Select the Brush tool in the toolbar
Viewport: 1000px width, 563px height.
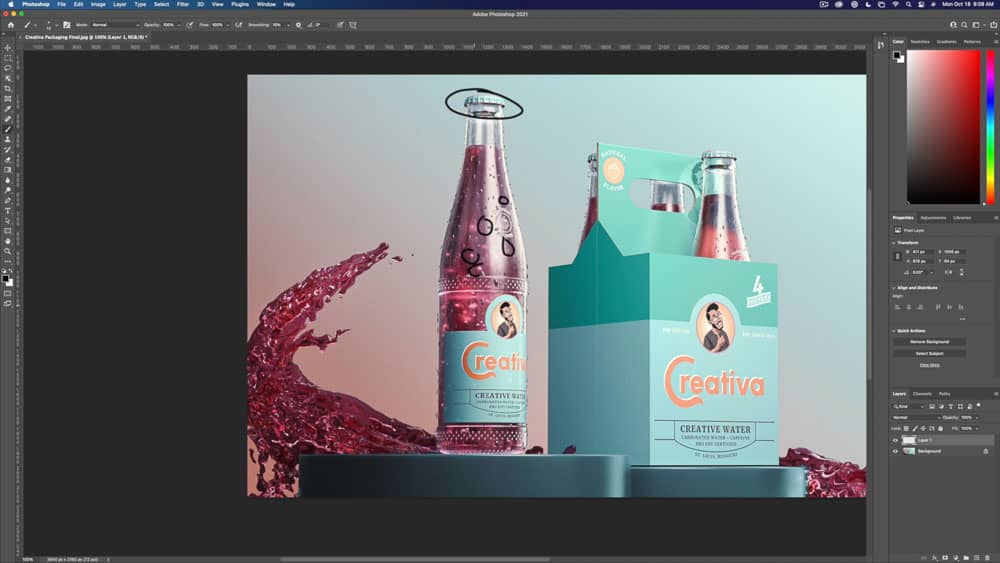pyautogui.click(x=8, y=129)
